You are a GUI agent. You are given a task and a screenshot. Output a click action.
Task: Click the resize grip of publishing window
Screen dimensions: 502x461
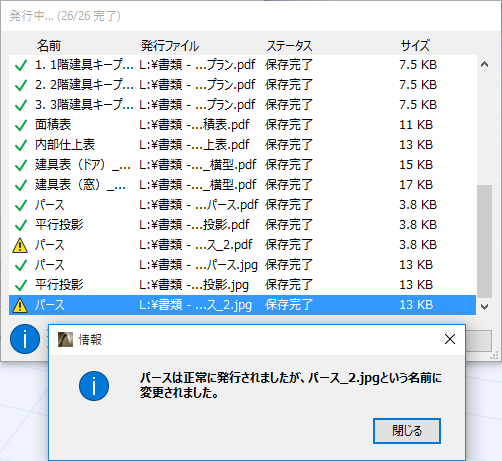point(494,356)
